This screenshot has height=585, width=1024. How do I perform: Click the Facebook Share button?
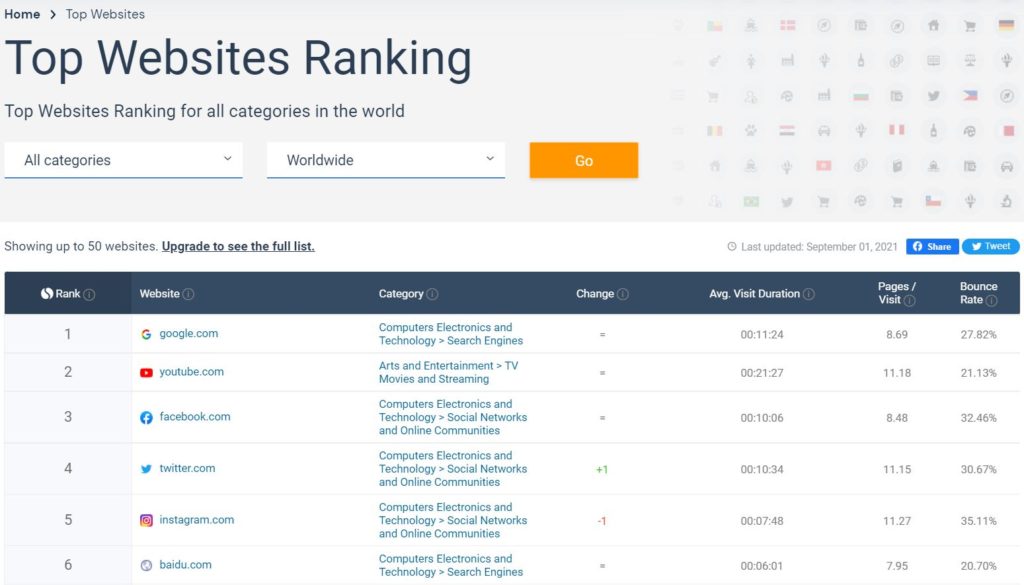[932, 247]
